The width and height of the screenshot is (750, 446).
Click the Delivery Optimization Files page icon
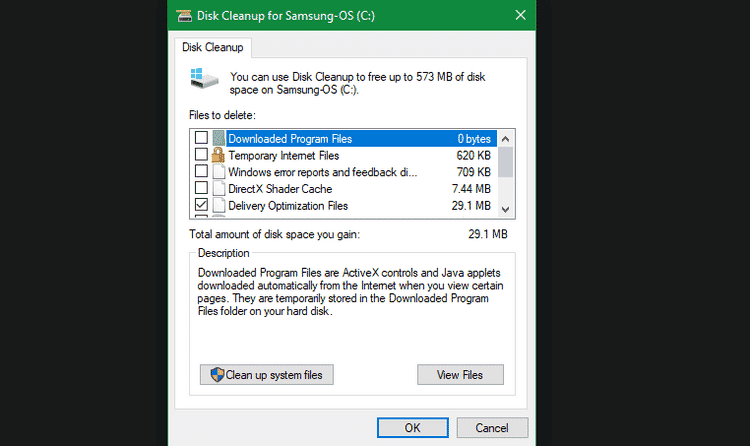pyautogui.click(x=219, y=205)
